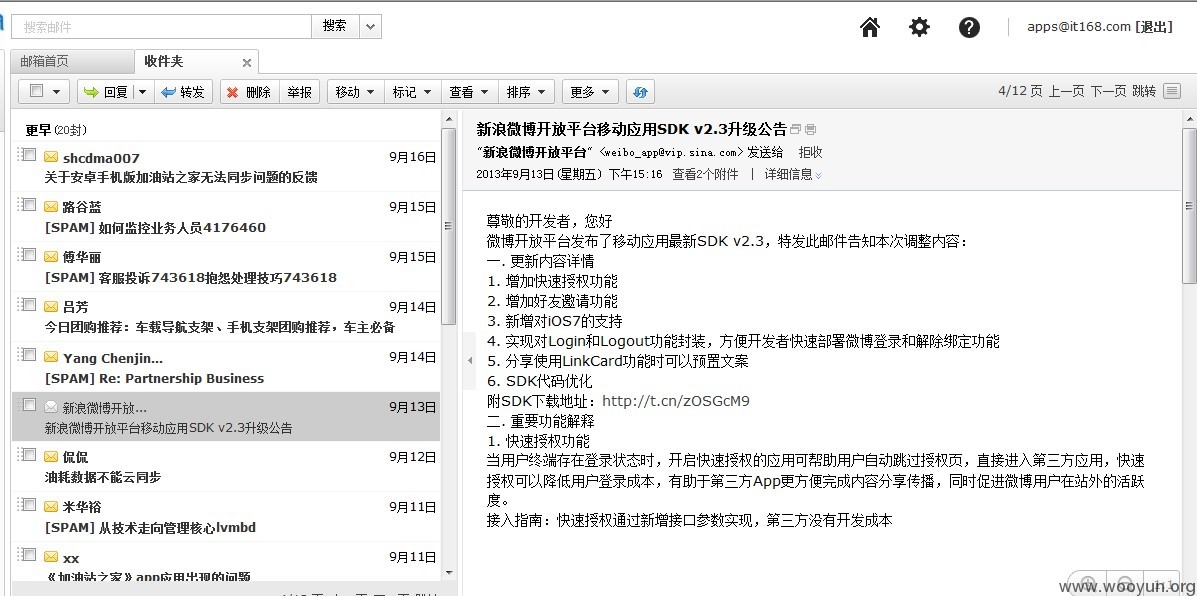Image resolution: width=1197 pixels, height=596 pixels.
Task: Go to 上一页 previous page
Action: coord(1066,92)
